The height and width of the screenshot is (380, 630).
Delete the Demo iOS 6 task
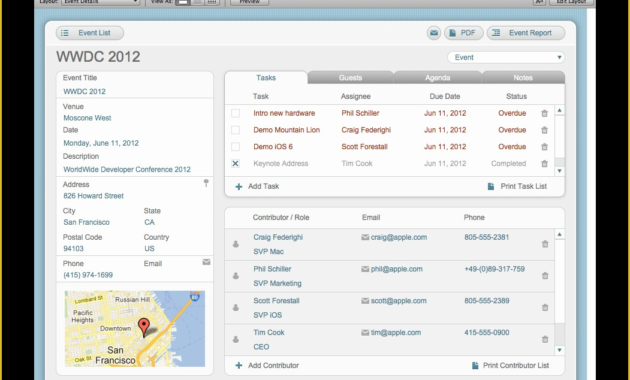544,147
